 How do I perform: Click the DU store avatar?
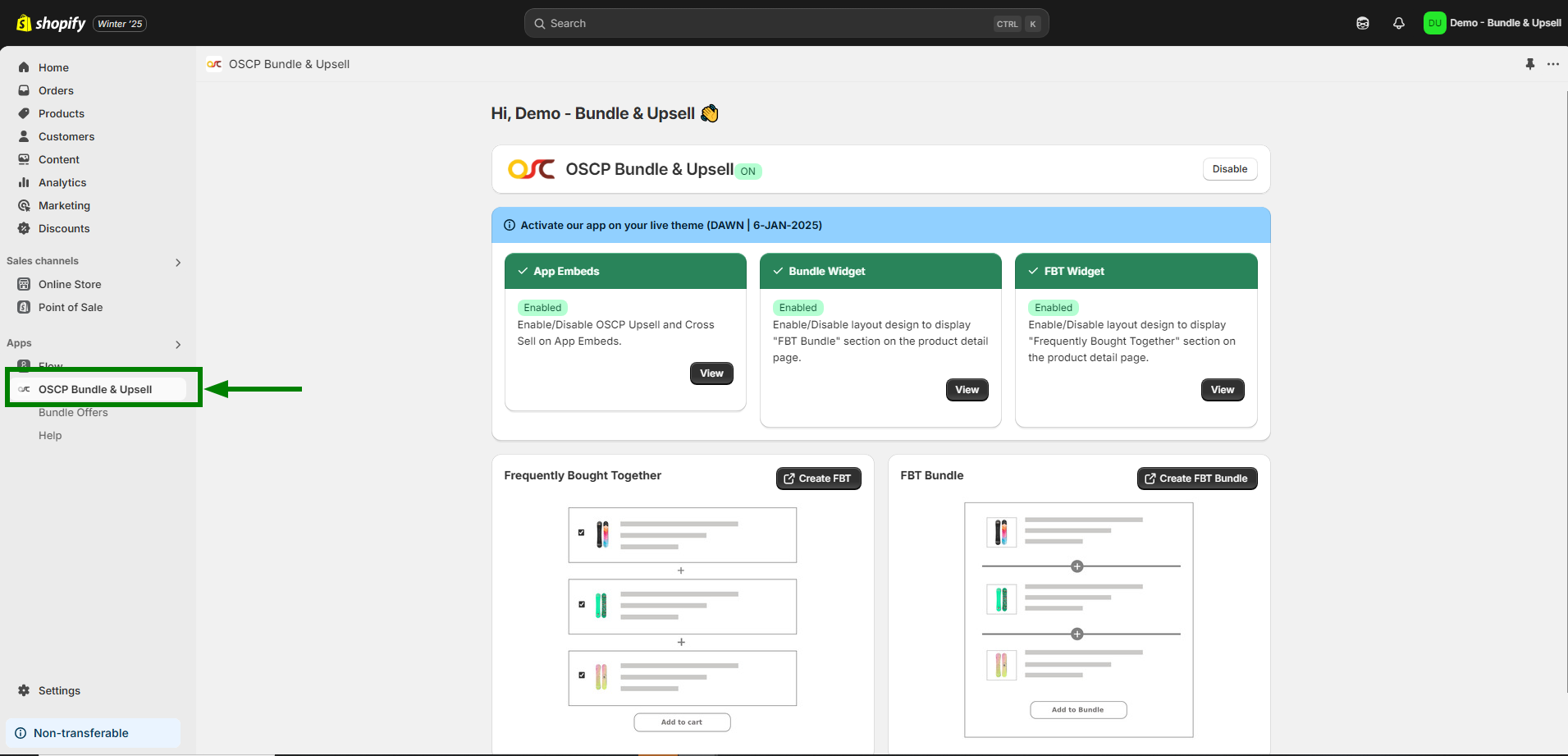(x=1434, y=23)
